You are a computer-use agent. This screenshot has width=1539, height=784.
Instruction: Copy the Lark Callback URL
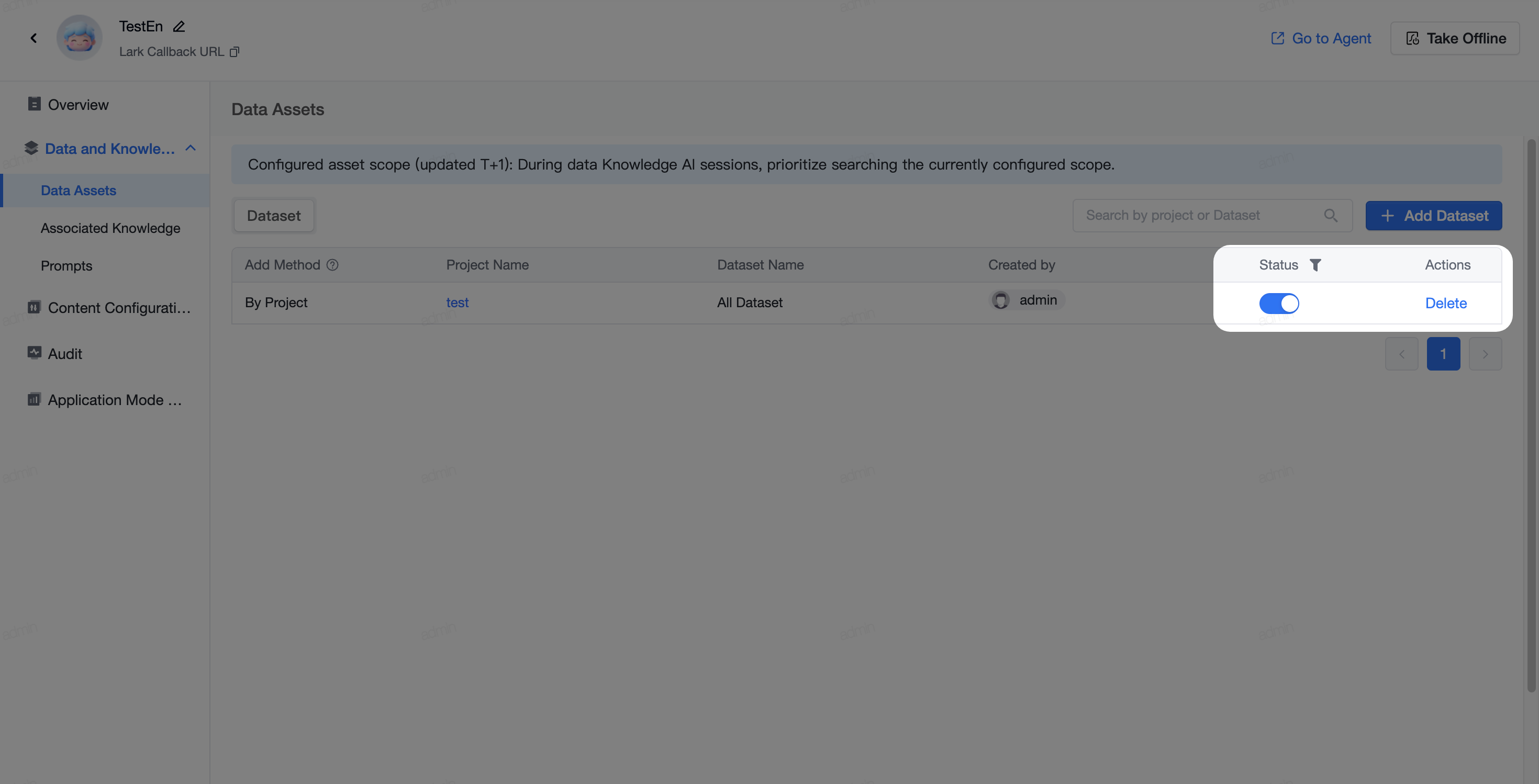click(234, 52)
